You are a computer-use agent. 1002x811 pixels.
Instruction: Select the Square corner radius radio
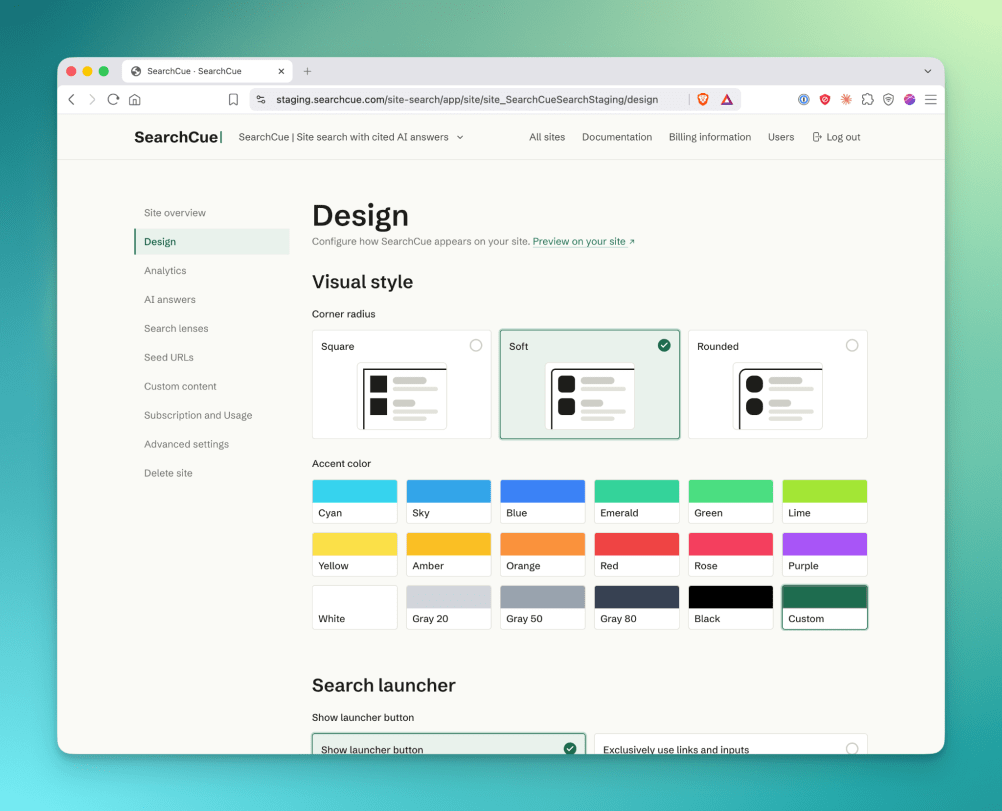point(476,346)
